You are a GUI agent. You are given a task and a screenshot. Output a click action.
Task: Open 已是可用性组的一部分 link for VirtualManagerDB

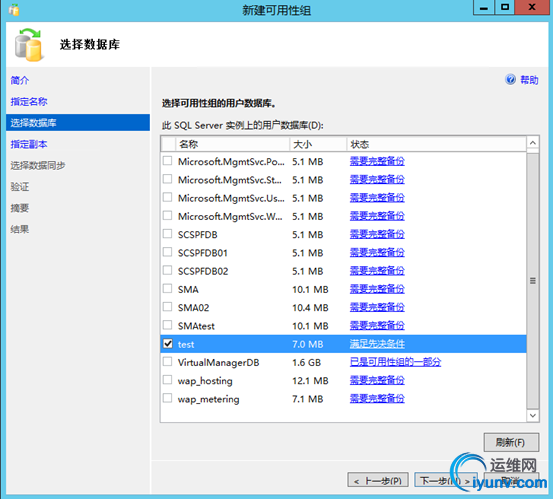395,362
